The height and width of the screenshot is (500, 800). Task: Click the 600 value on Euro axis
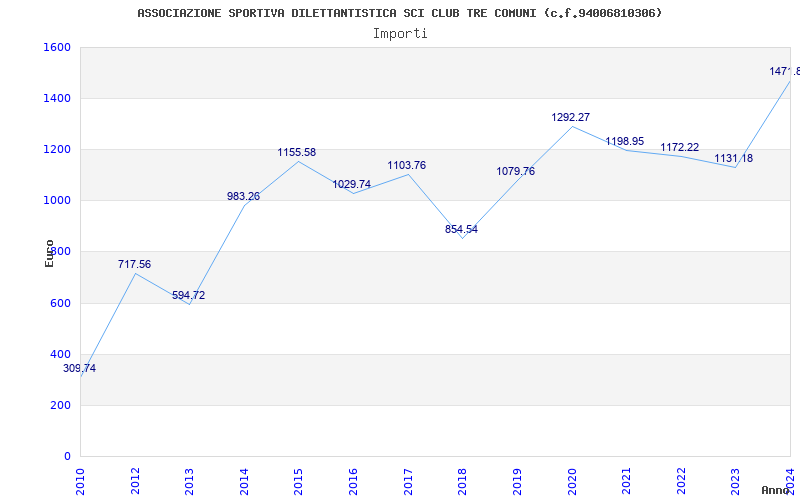[x=61, y=304]
